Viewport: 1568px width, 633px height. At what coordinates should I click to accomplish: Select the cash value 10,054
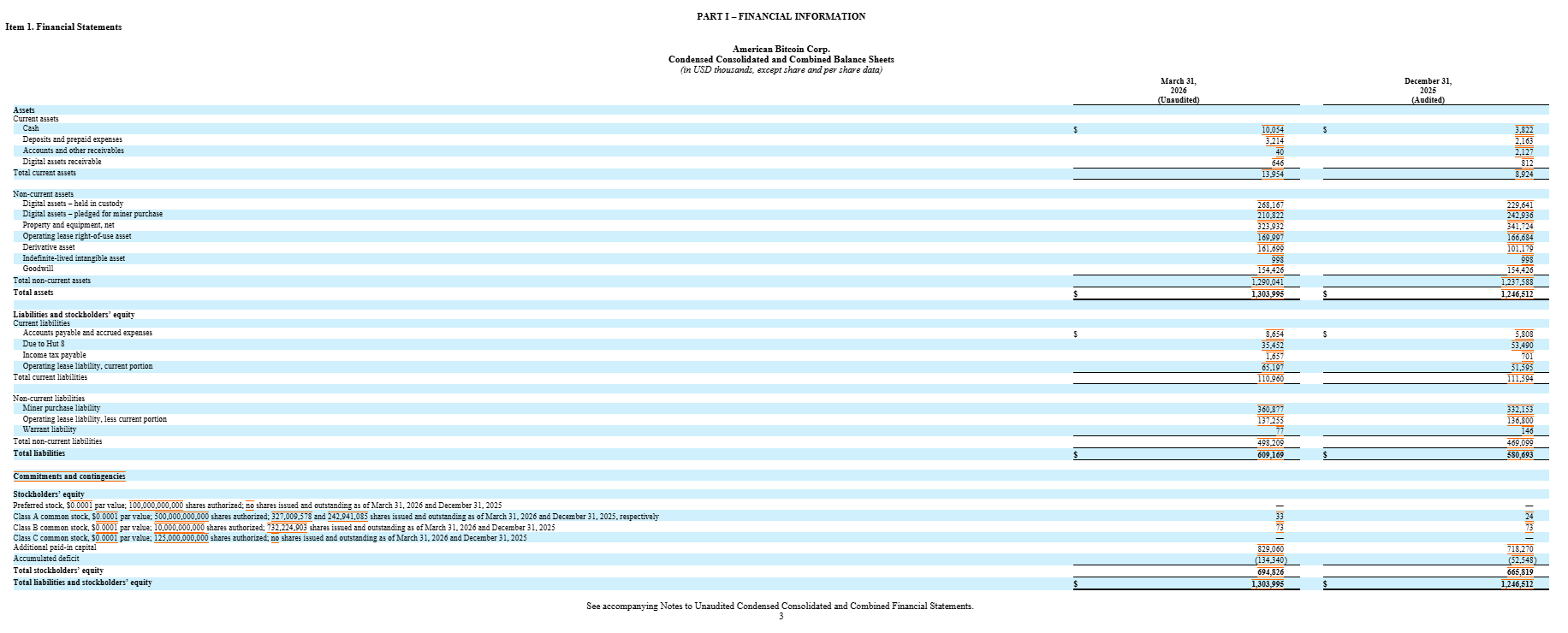1271,129
